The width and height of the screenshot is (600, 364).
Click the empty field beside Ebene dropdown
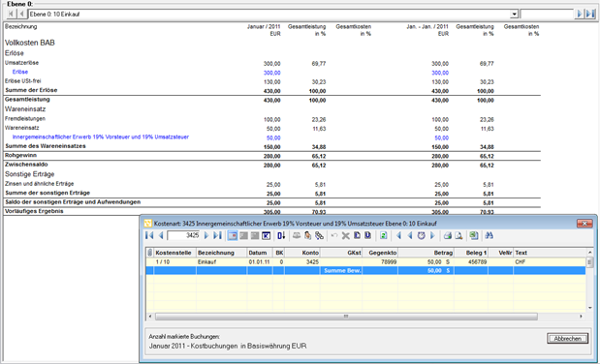(x=547, y=14)
